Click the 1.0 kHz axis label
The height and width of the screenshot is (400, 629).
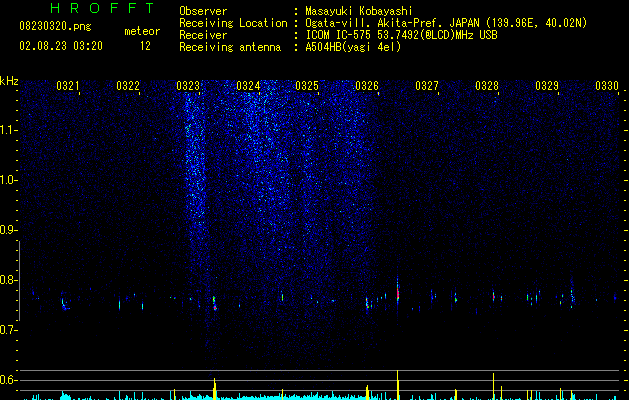[x=7, y=180]
